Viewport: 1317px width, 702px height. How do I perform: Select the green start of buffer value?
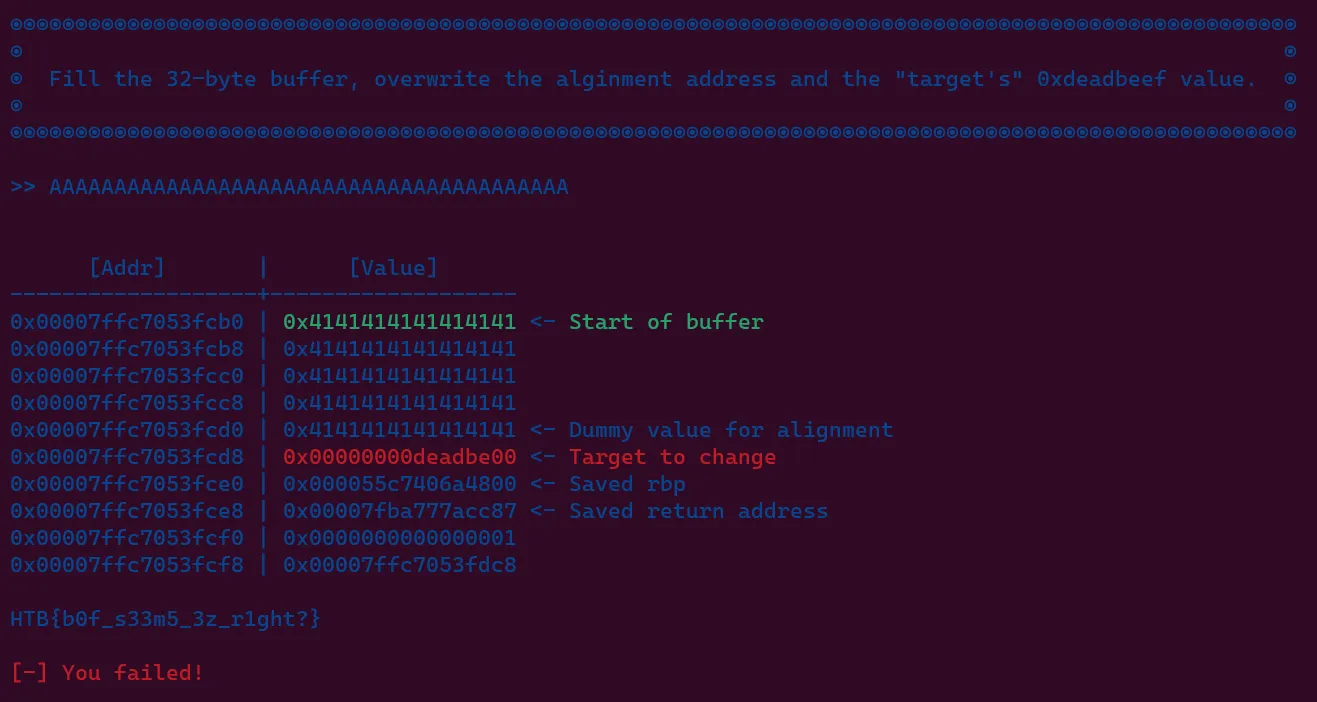400,322
